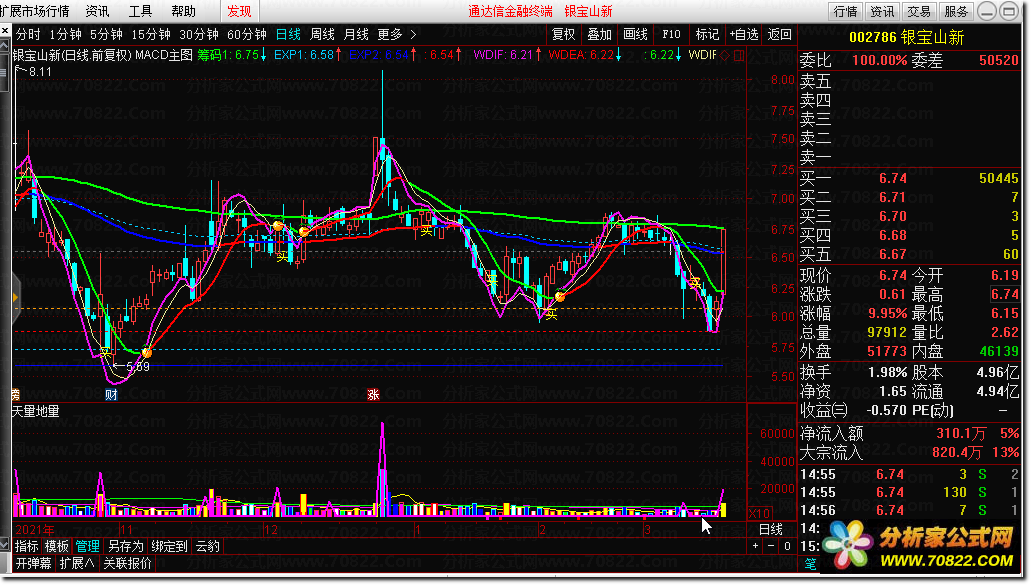Image resolution: width=1032 pixels, height=585 pixels.
Task: Click the 买一 price 6.74 row
Action: coord(909,178)
